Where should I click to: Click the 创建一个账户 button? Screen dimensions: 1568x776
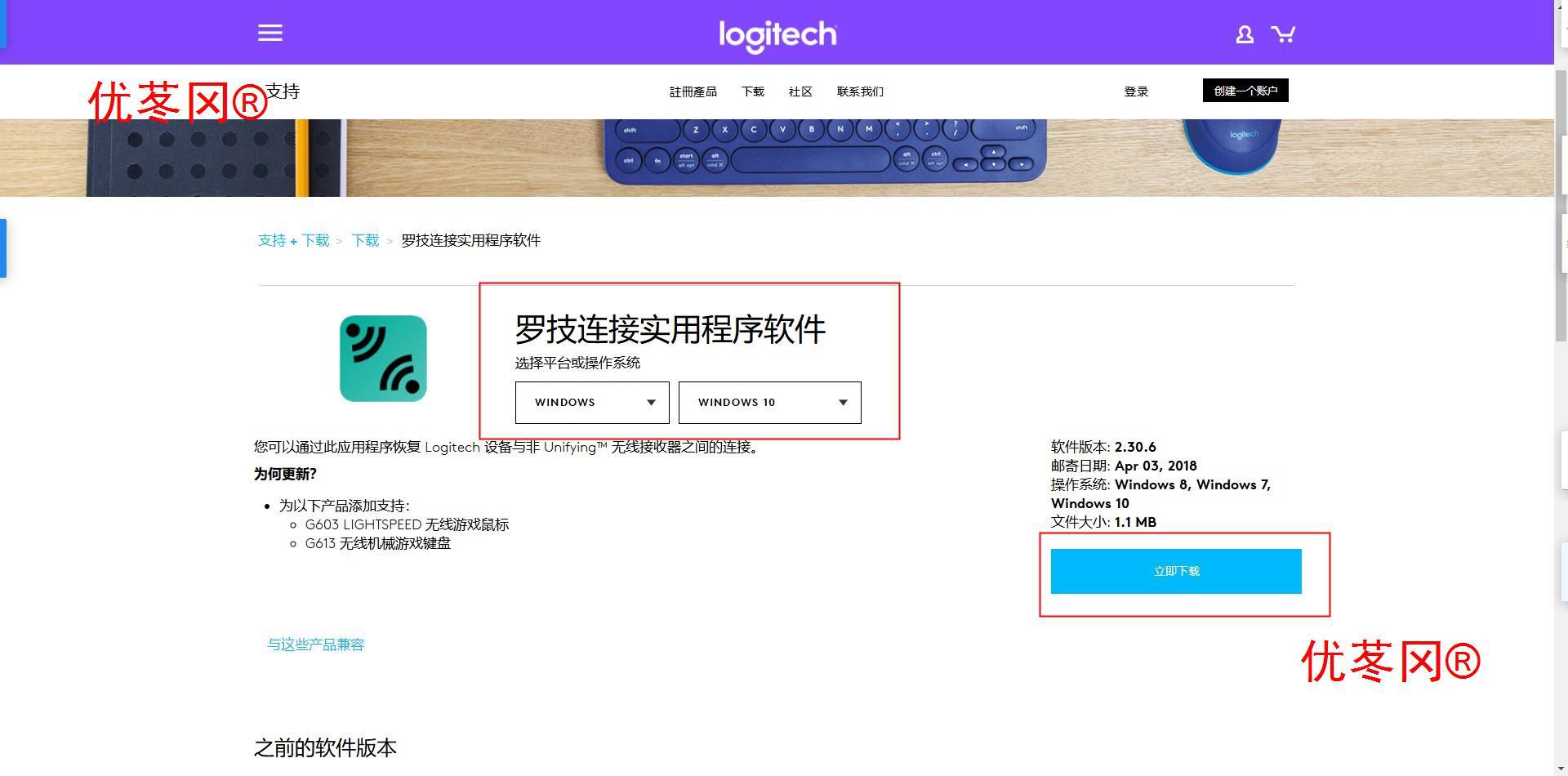point(1245,91)
